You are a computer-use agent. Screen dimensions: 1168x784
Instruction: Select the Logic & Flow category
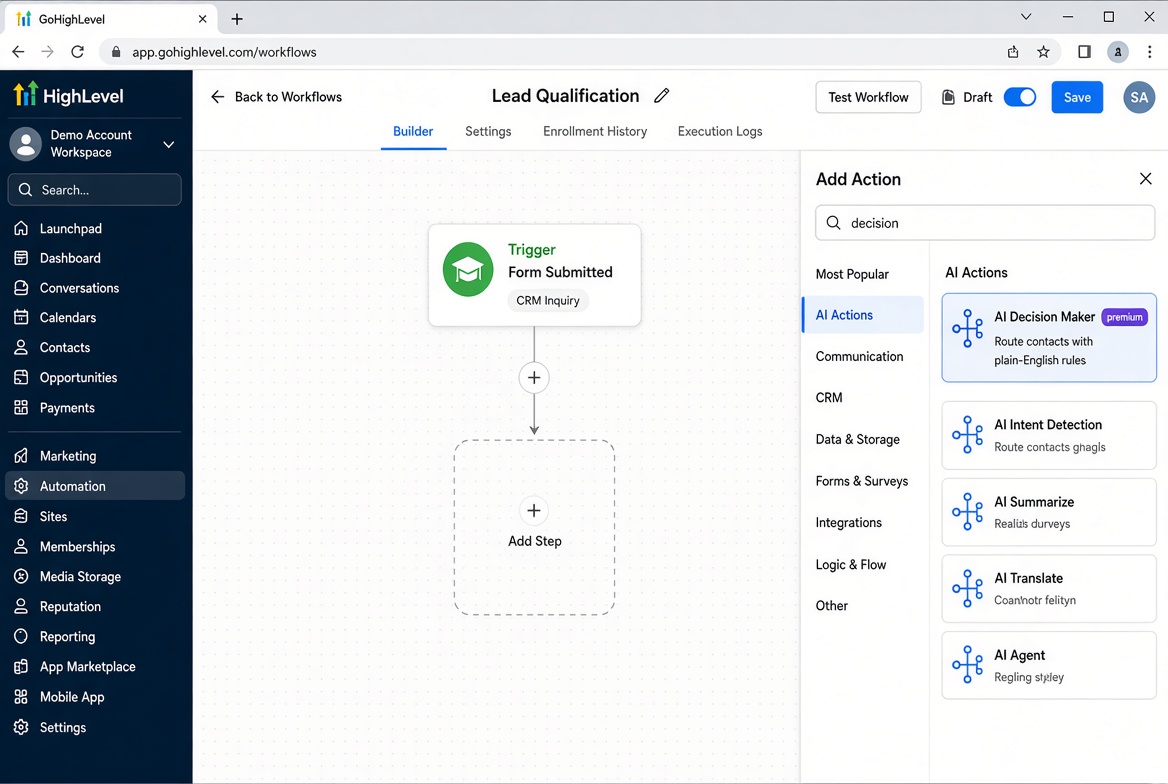point(851,565)
